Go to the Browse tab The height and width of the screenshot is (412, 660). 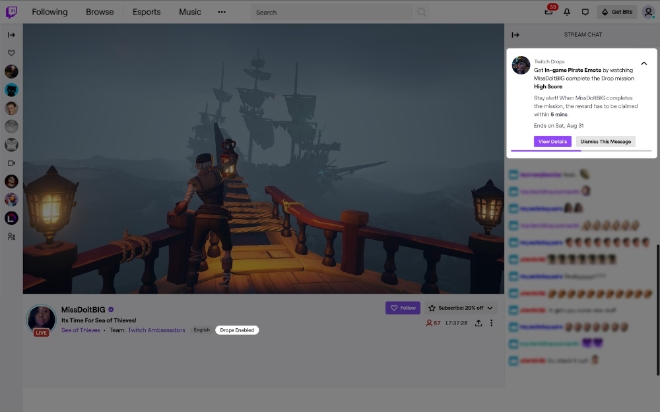coord(100,12)
